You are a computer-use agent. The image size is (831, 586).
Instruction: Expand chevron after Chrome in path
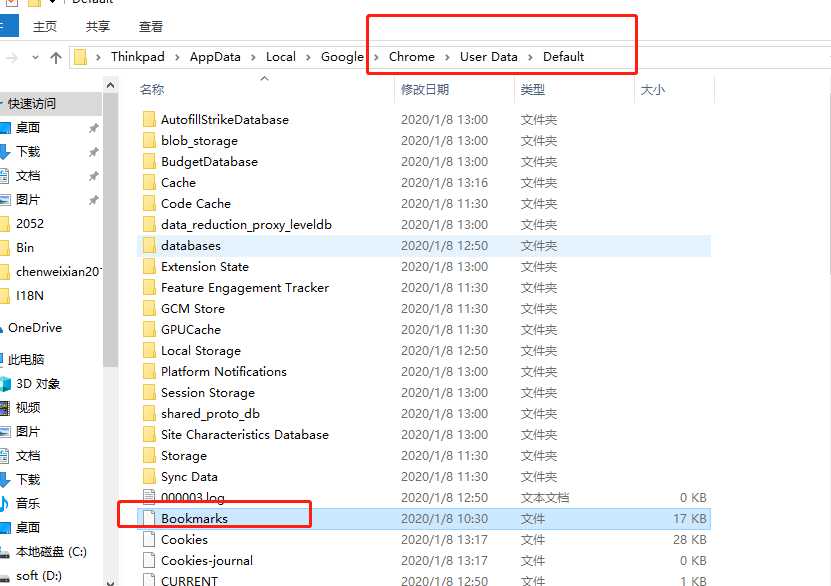point(447,57)
